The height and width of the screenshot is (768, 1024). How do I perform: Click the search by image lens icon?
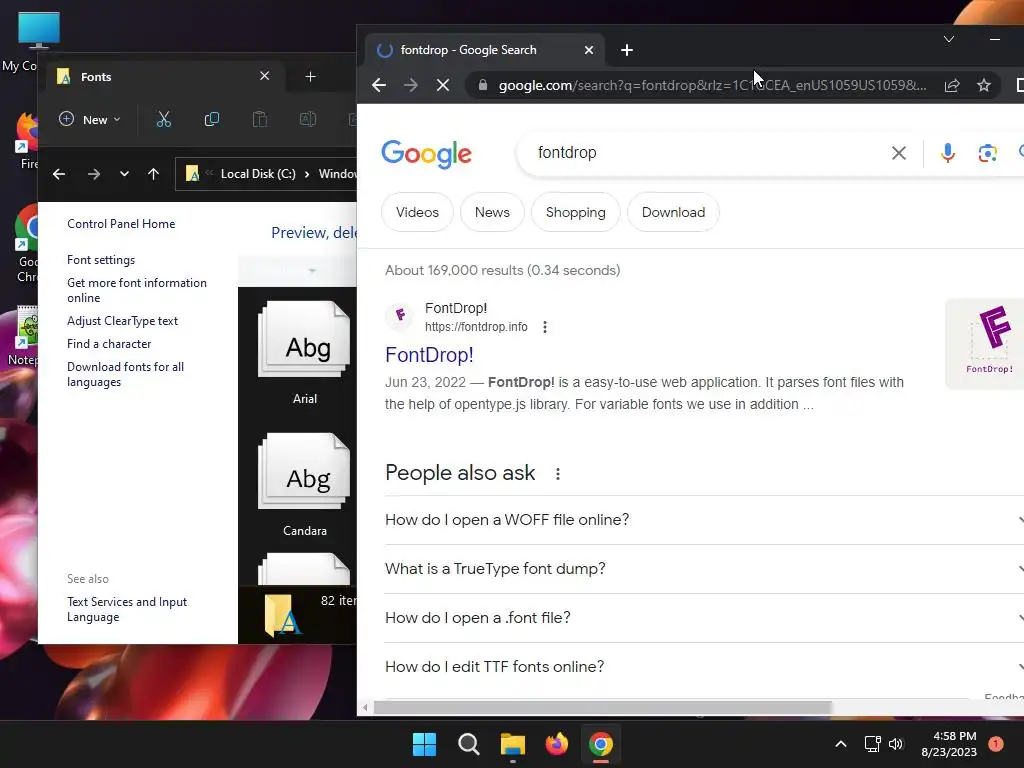[987, 153]
